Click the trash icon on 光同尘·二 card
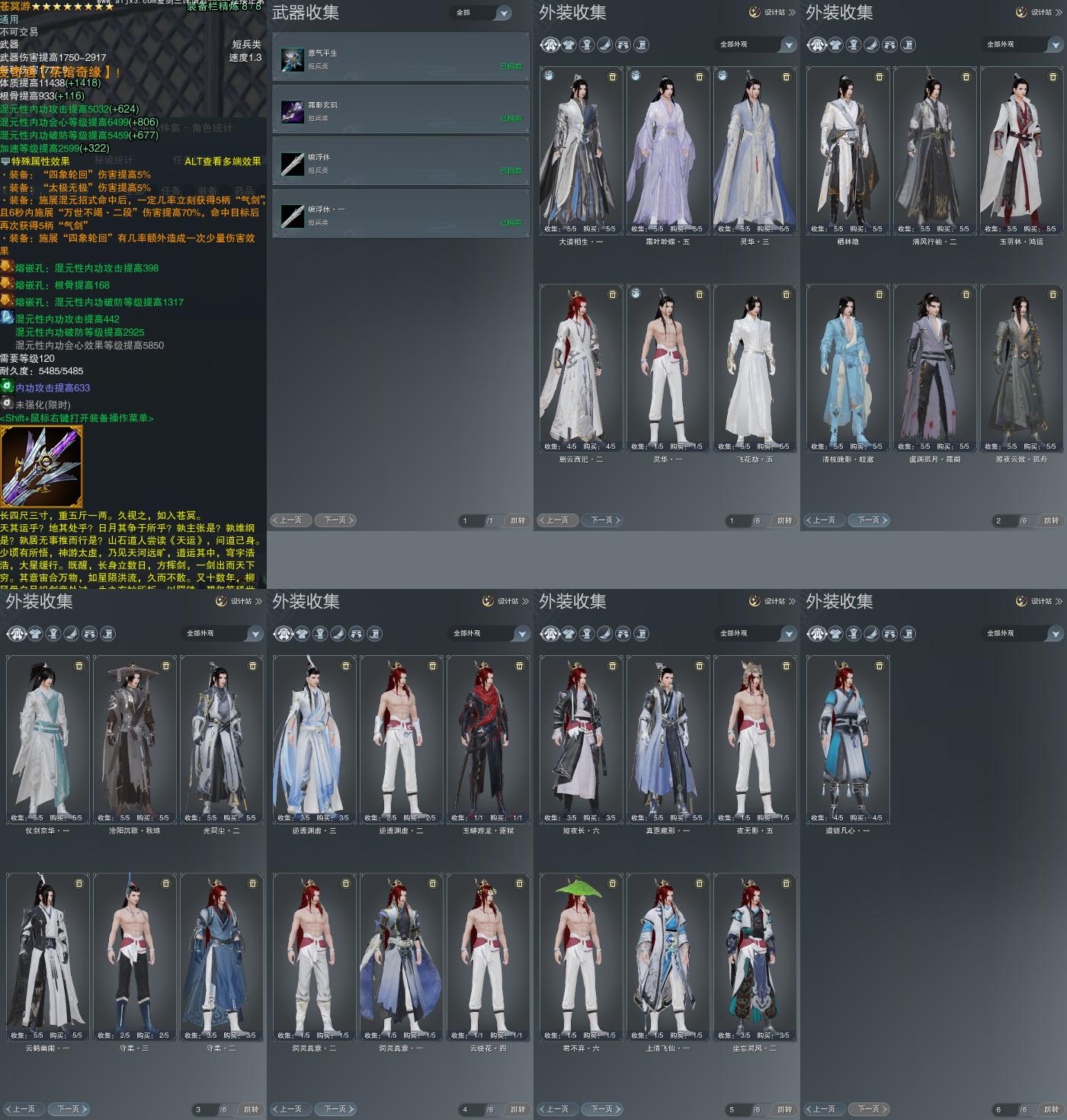This screenshot has width=1067, height=1120. [253, 666]
